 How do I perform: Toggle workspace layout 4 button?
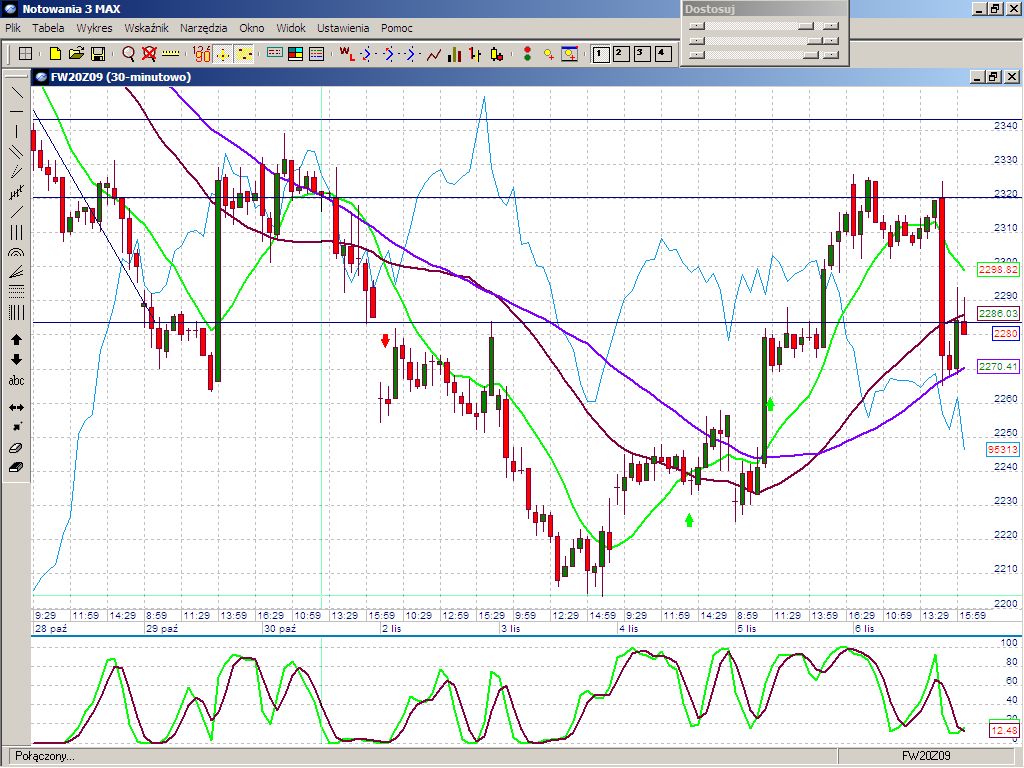pos(661,53)
